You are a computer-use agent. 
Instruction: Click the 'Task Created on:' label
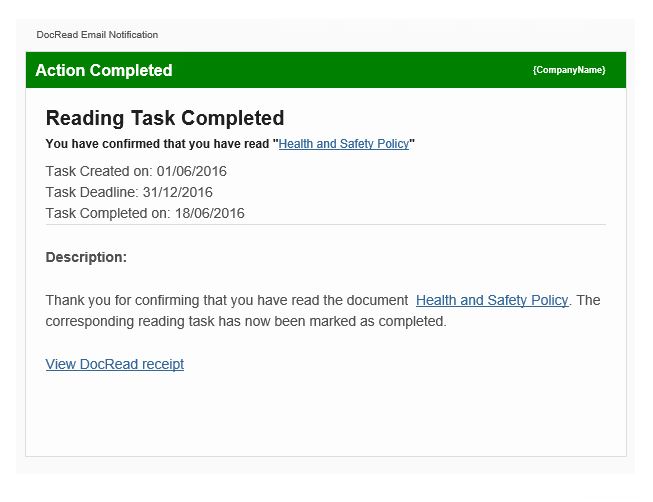[x=99, y=171]
